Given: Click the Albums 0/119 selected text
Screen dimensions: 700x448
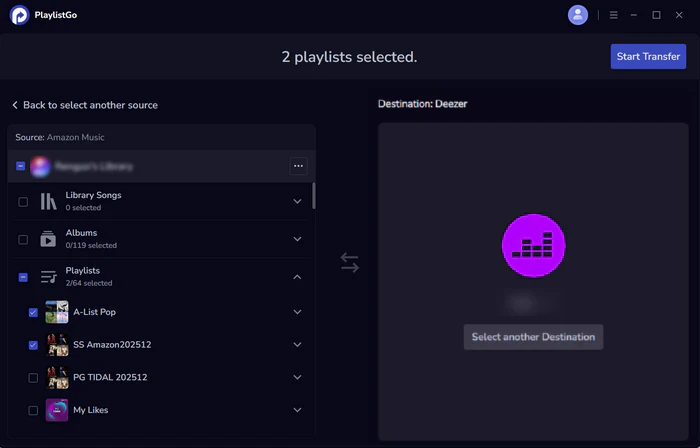Looking at the screenshot, I should coord(91,245).
